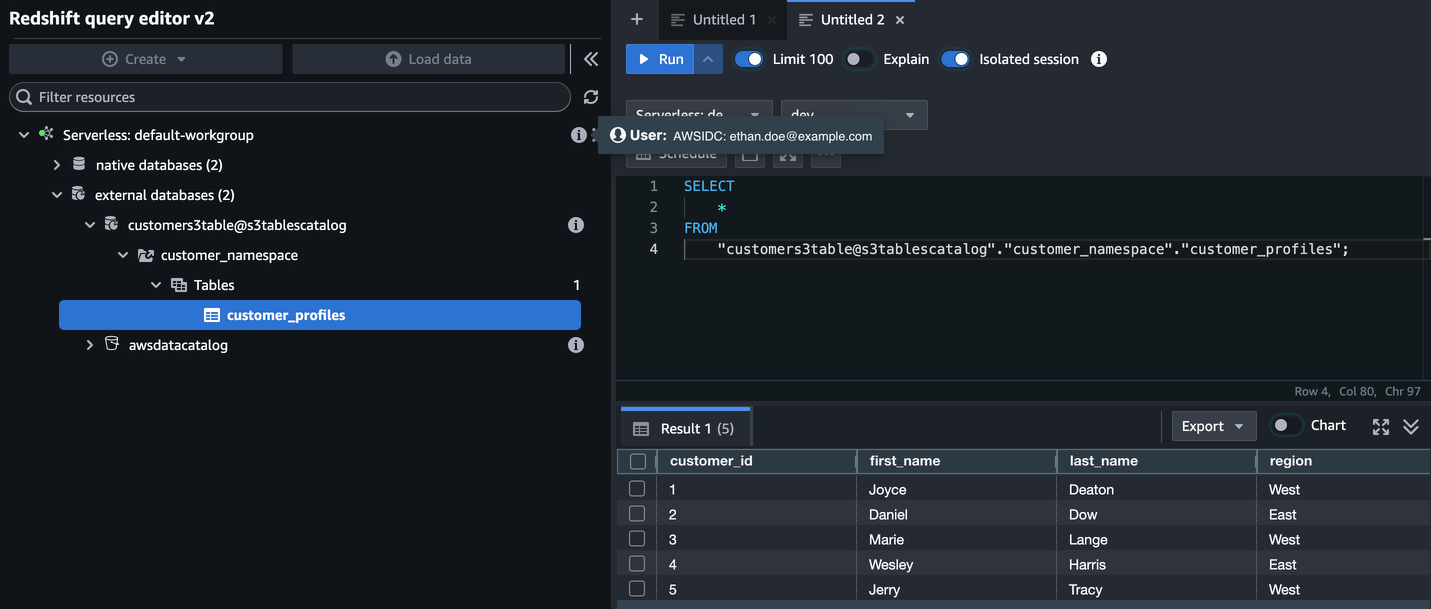Image resolution: width=1431 pixels, height=609 pixels.
Task: Open the Export dropdown
Action: (1214, 426)
